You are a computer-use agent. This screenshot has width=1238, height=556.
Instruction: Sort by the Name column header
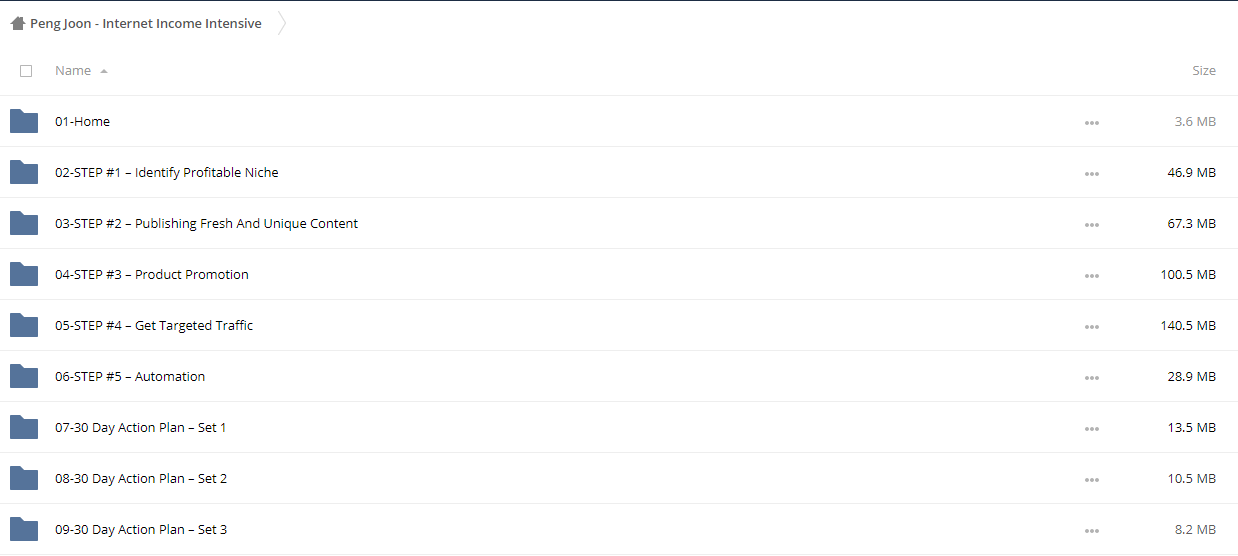tap(73, 71)
